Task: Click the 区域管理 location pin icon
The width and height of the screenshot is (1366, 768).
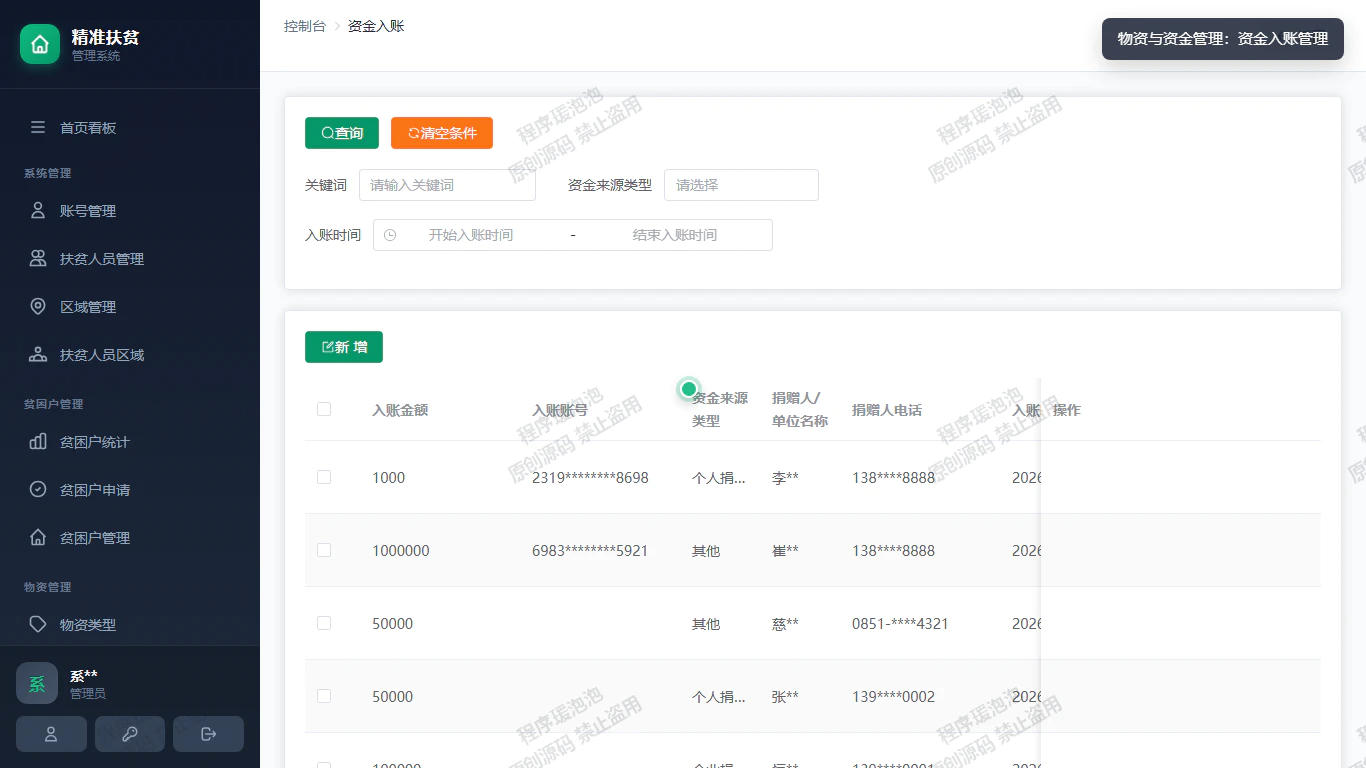Action: 38,307
